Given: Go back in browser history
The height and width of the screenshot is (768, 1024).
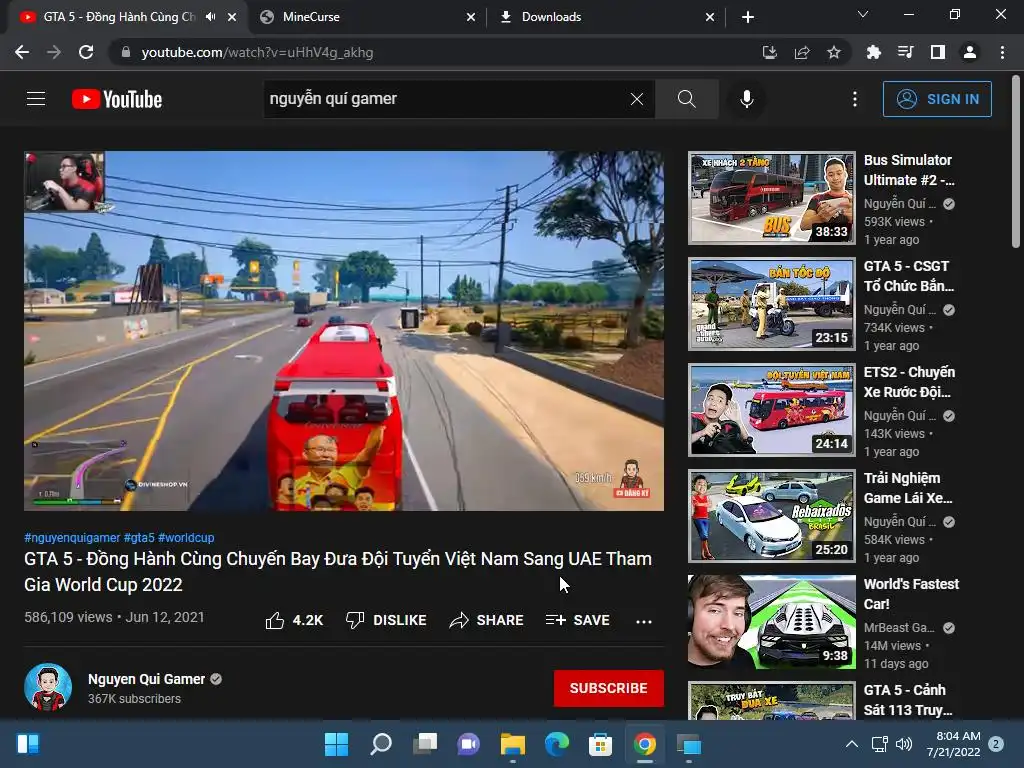Looking at the screenshot, I should [x=22, y=52].
